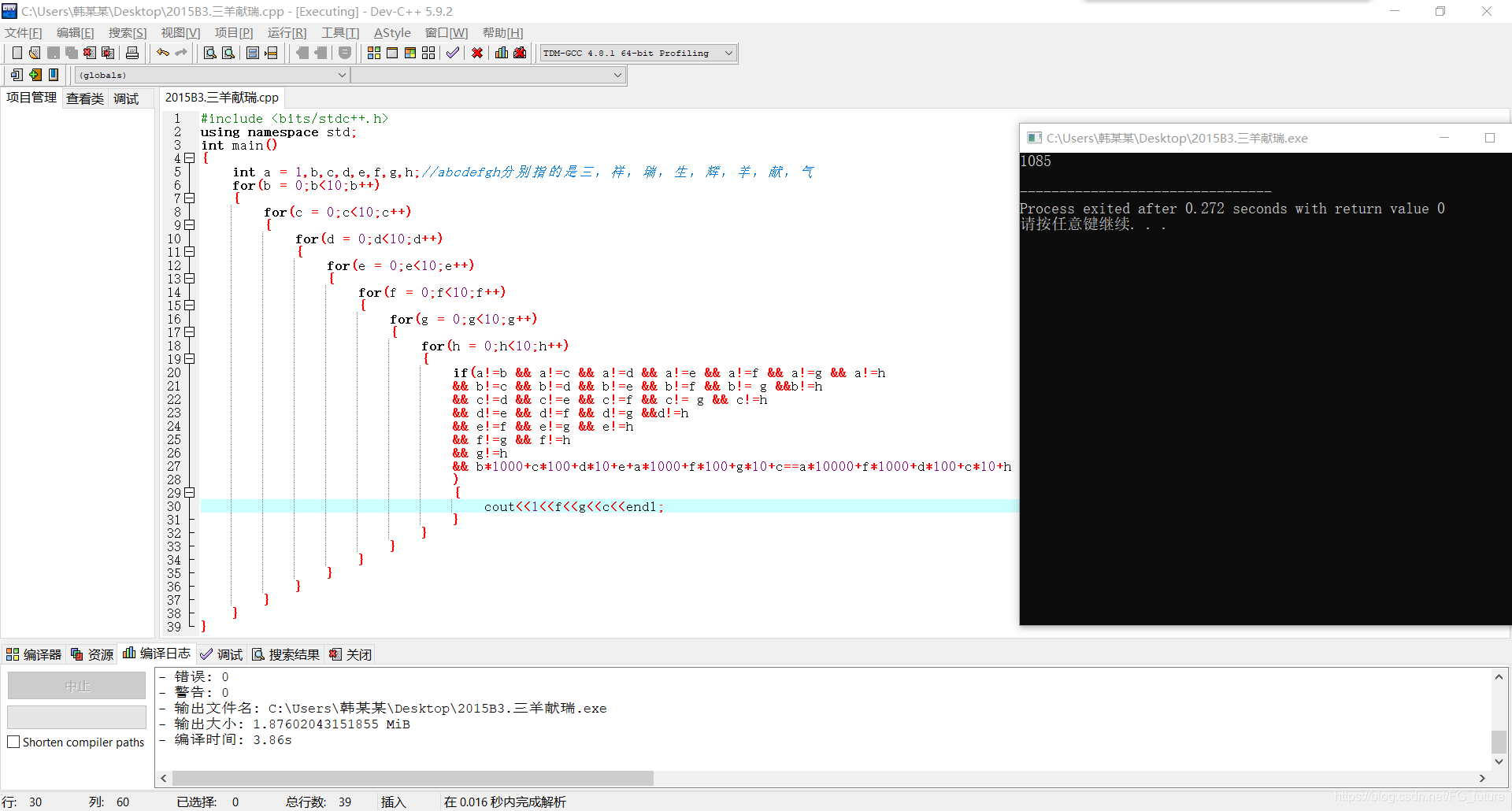Viewport: 1512px width, 811px height.
Task: Open the empty function list dropdown
Action: [487, 75]
